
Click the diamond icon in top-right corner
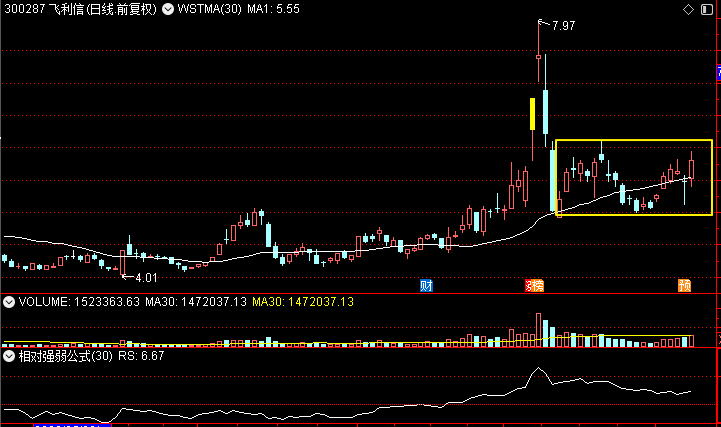coord(688,9)
